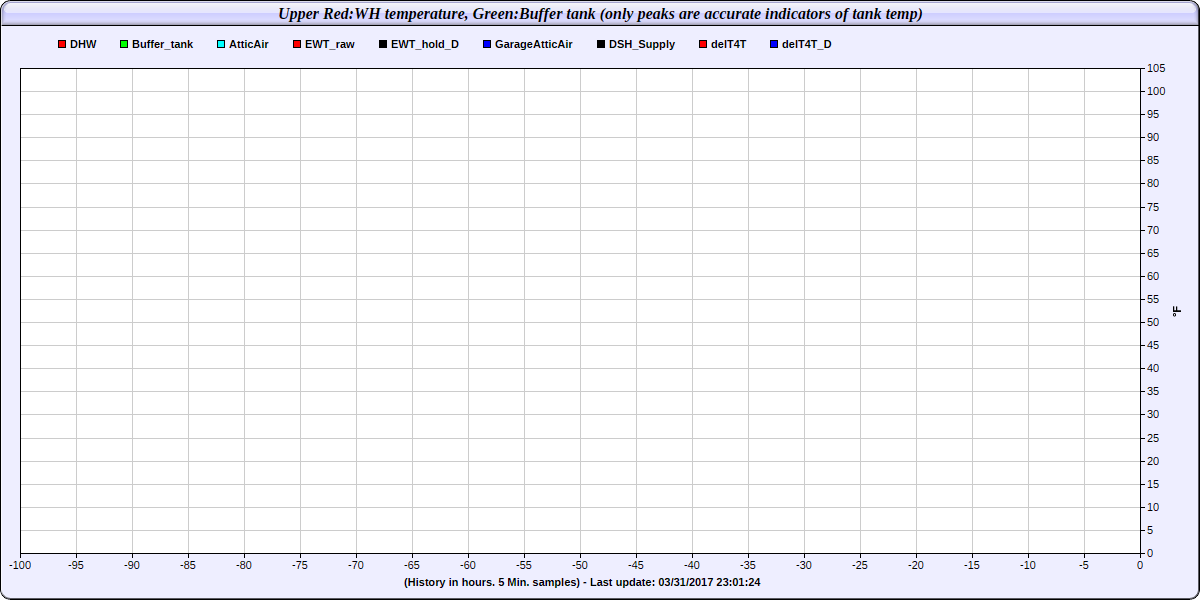Select the EWT_hold_D legend label
Viewport: 1200px width, 600px height.
[x=425, y=45]
